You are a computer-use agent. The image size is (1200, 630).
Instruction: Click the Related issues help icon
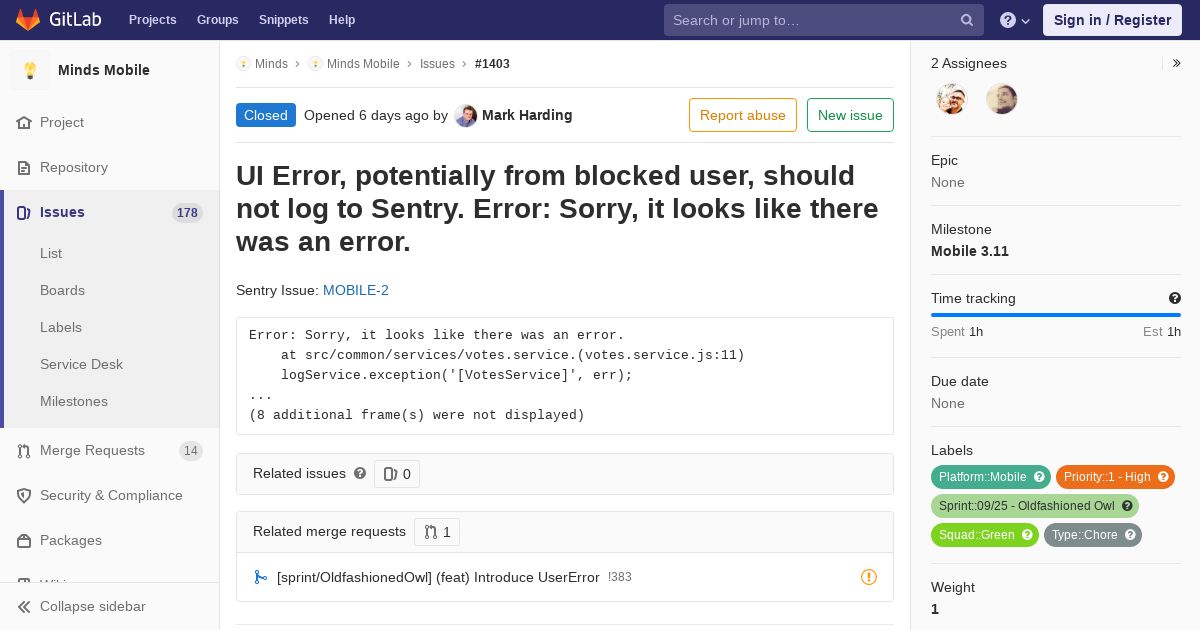360,473
